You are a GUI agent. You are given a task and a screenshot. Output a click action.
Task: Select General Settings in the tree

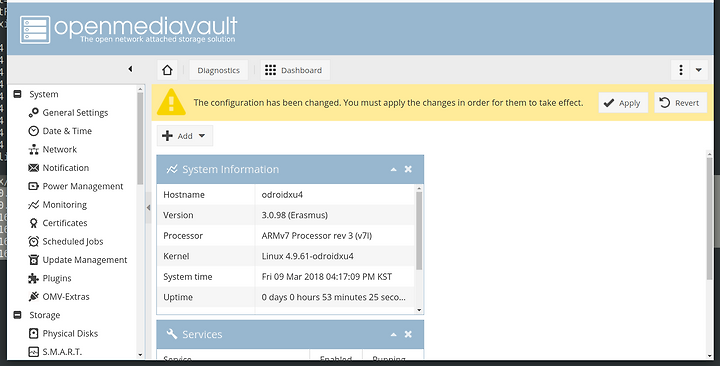[75, 113]
